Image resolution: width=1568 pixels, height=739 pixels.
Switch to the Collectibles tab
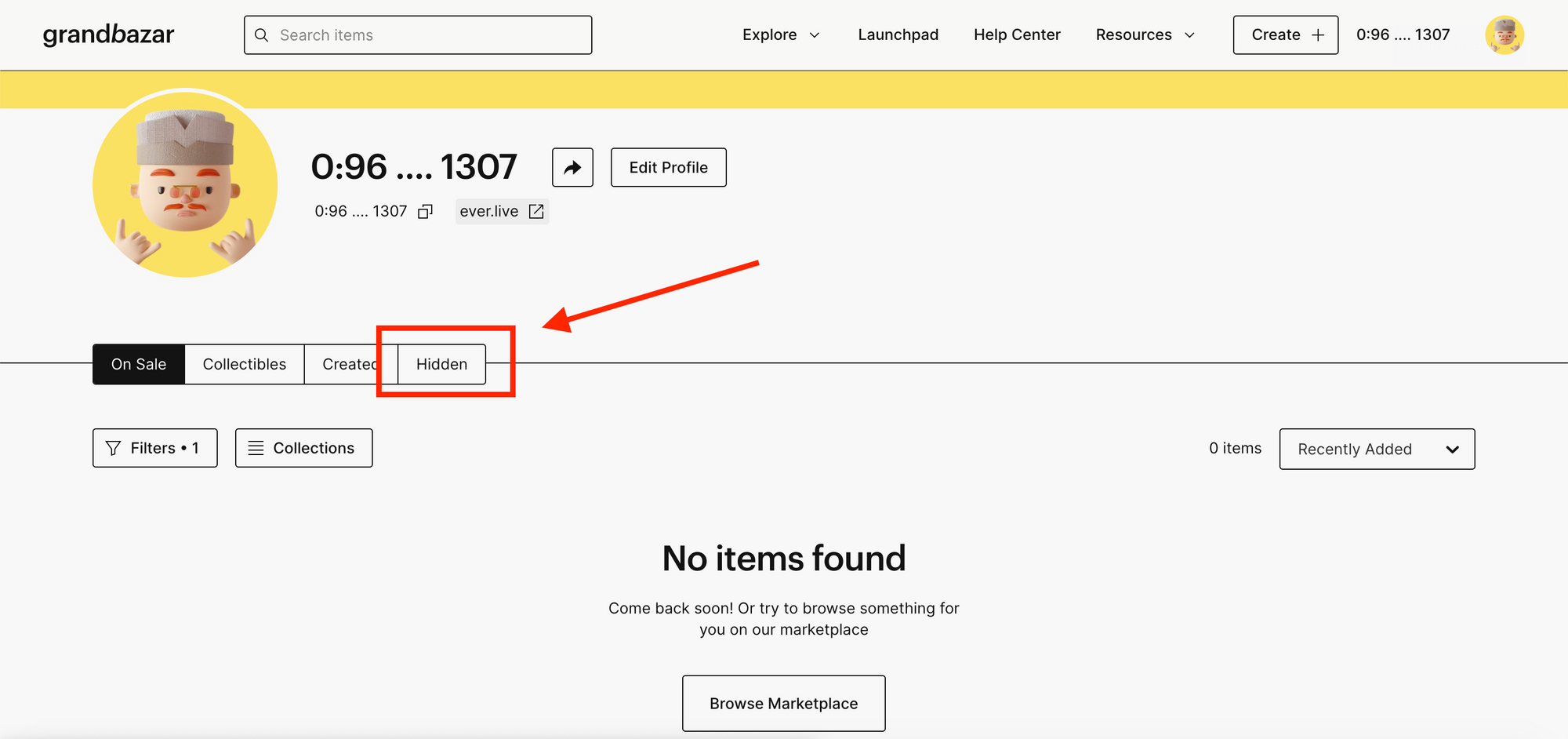[244, 364]
